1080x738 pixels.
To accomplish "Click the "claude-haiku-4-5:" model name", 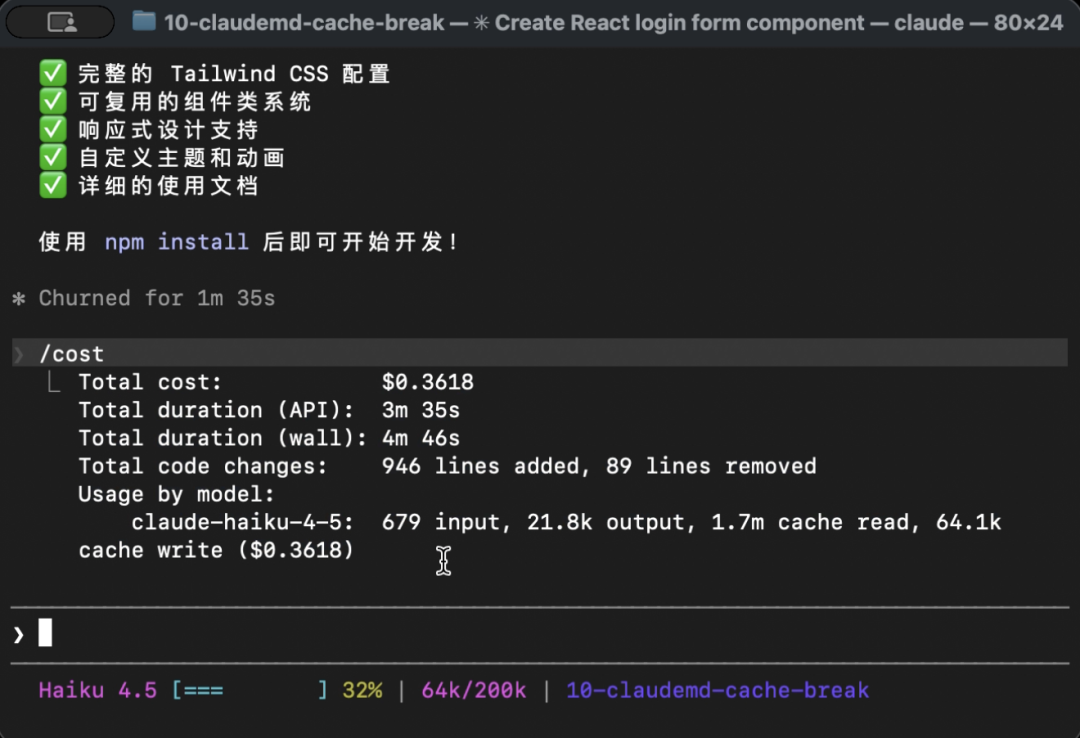I will click(x=242, y=522).
